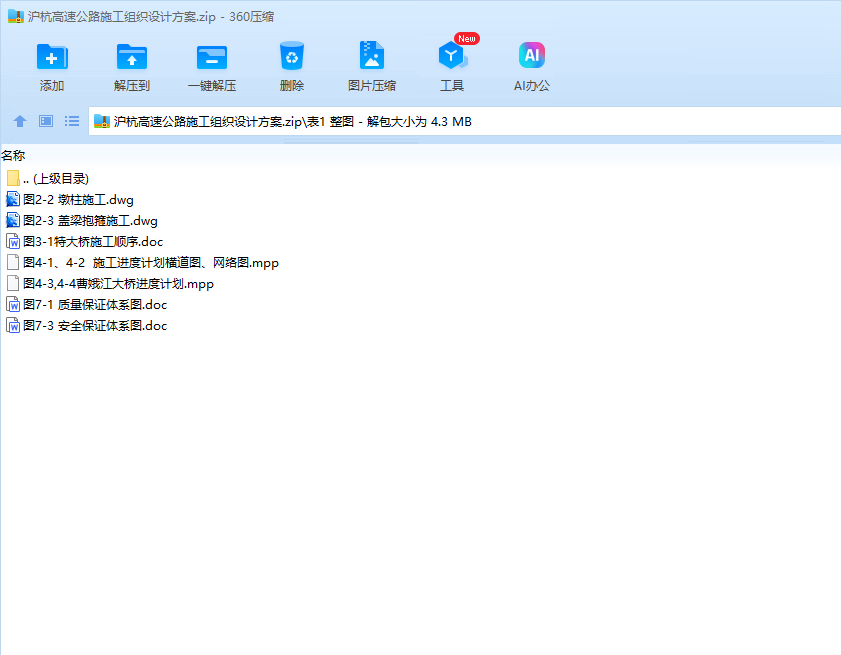Select 图4-1、4-2 施工进度计划横道图、网络图.mpp
Image resolution: width=841 pixels, height=655 pixels.
pyautogui.click(x=143, y=262)
